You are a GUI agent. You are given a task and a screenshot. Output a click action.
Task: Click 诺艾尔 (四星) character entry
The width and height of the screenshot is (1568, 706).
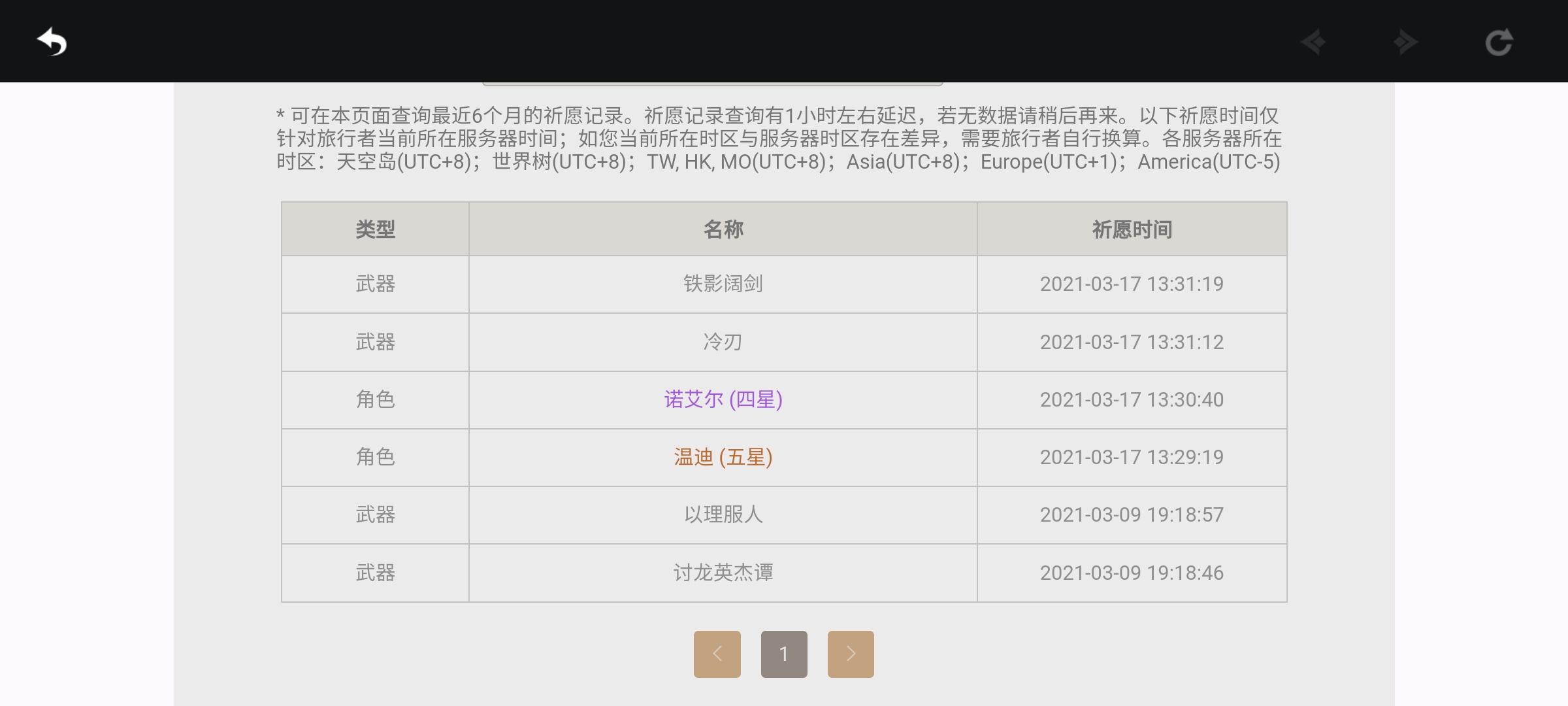point(723,399)
